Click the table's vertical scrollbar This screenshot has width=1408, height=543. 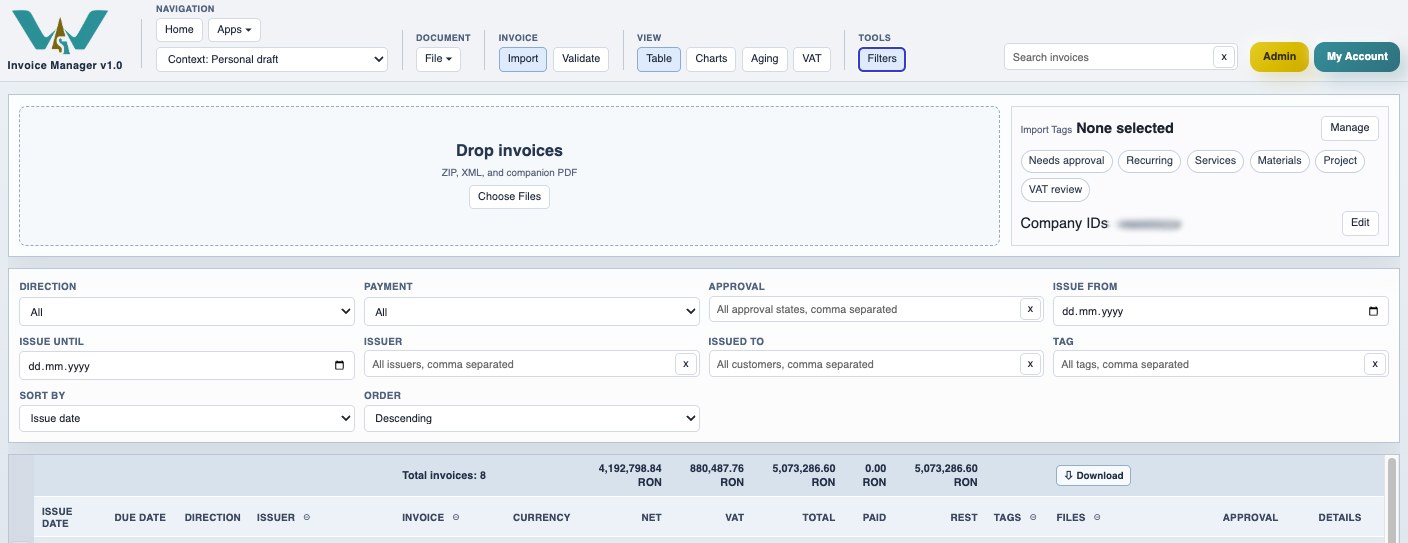click(x=1391, y=499)
